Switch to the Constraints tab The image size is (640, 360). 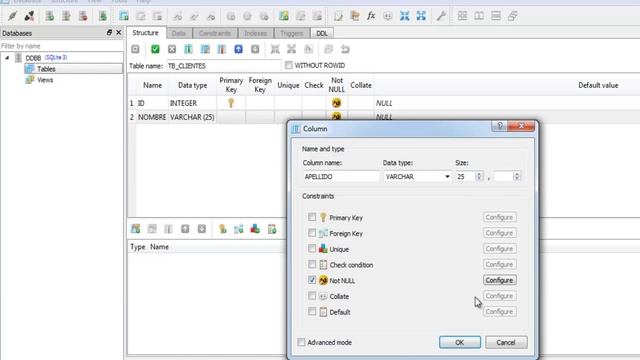(x=215, y=33)
